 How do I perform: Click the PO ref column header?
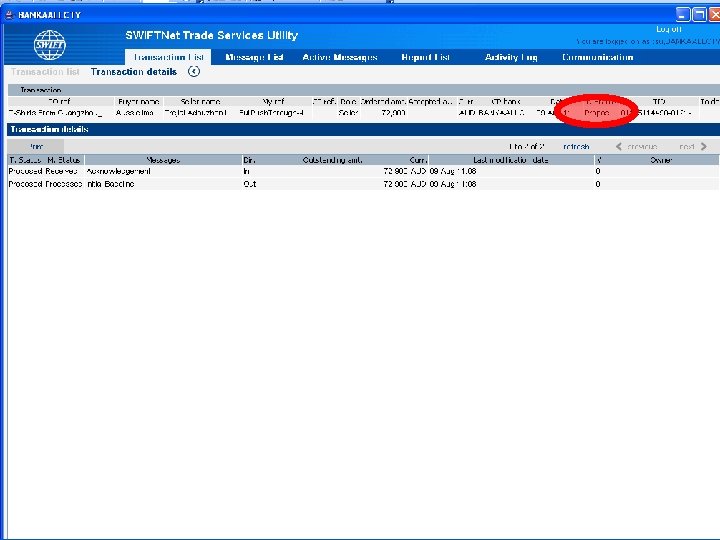[x=60, y=101]
